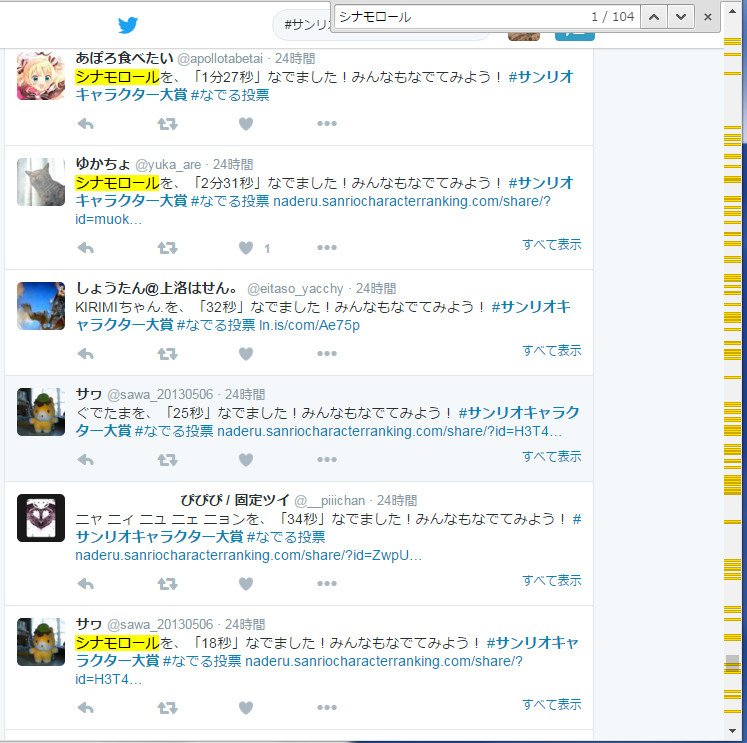Image resolution: width=747 pixels, height=743 pixels.
Task: Open user name ゆかちょ
Action: point(102,164)
